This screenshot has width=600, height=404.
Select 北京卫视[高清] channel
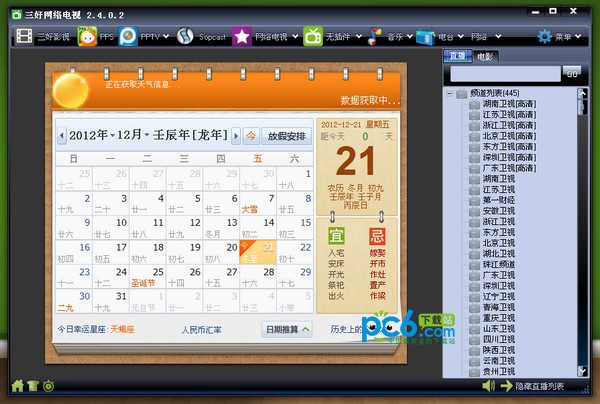click(509, 136)
